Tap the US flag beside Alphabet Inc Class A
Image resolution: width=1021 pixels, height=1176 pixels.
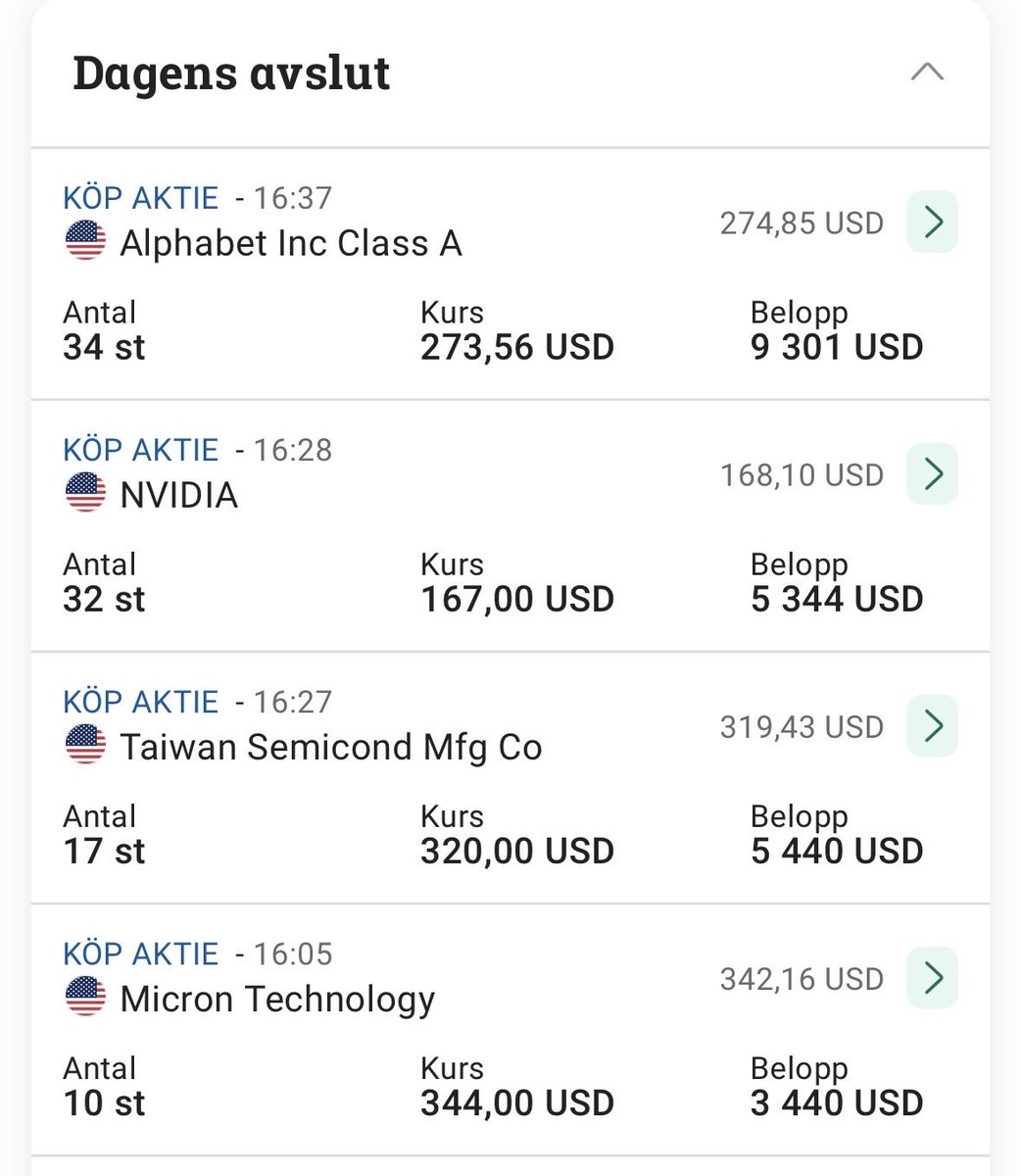(x=85, y=241)
